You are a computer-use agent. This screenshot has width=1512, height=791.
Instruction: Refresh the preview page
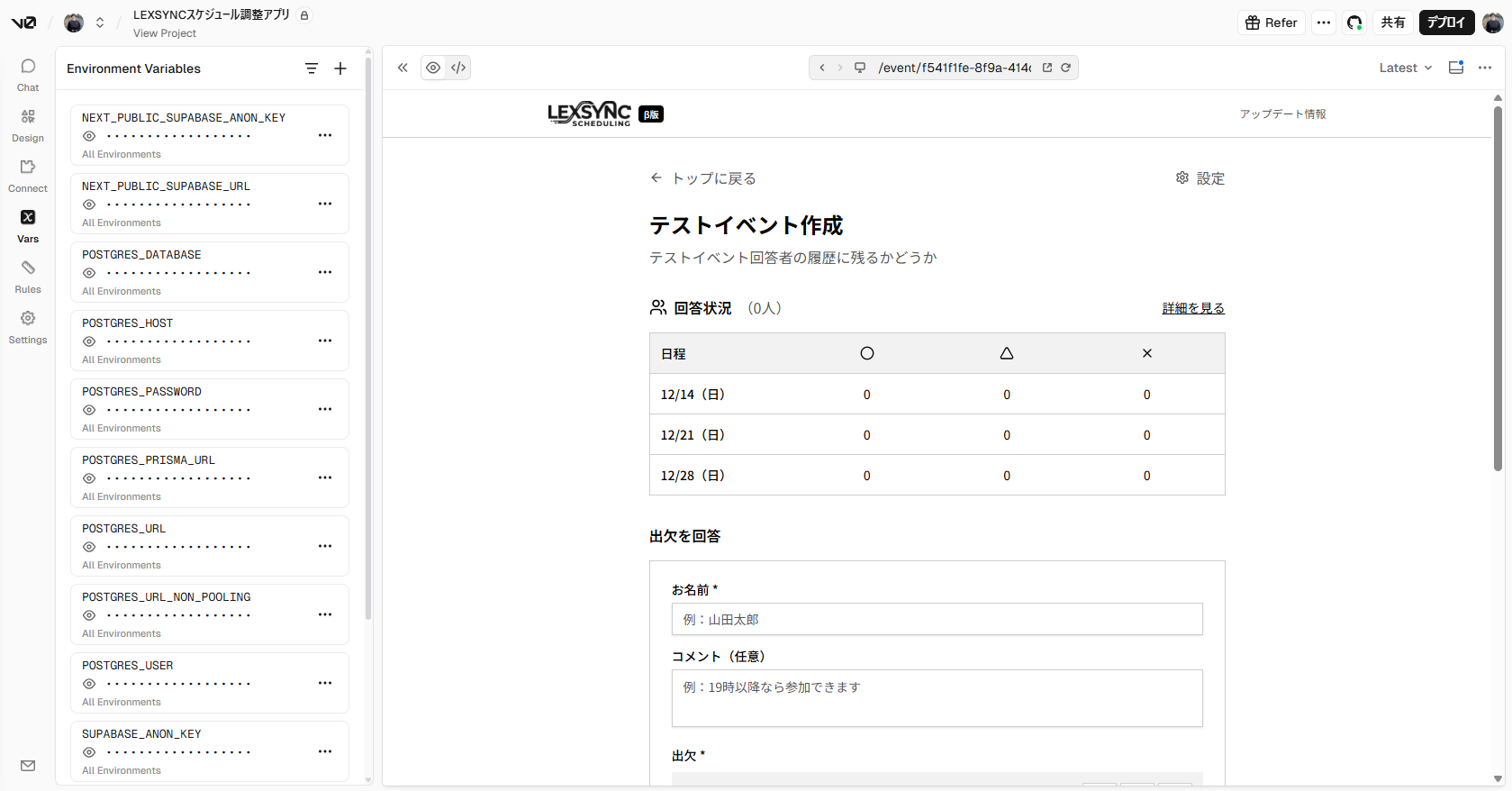tap(1065, 68)
